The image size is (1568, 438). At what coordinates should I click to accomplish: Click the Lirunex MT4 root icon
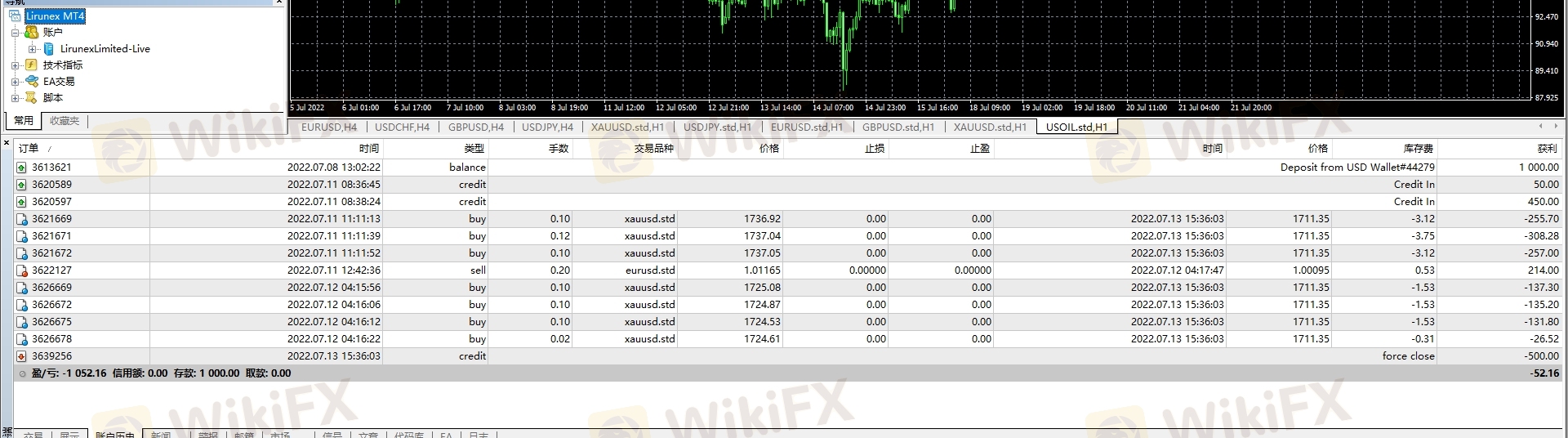[15, 16]
